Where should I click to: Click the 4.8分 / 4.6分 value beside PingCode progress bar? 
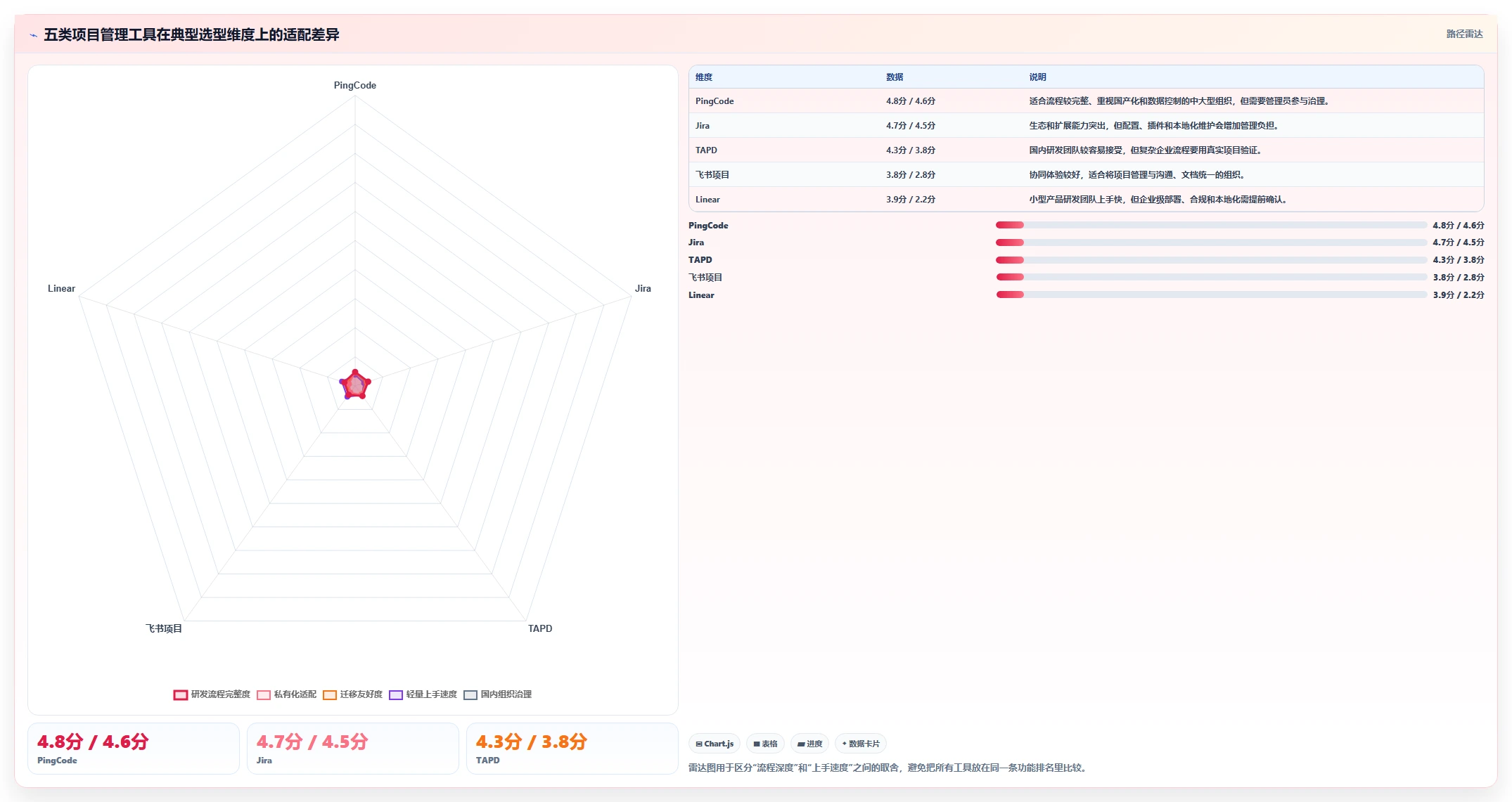point(1459,226)
